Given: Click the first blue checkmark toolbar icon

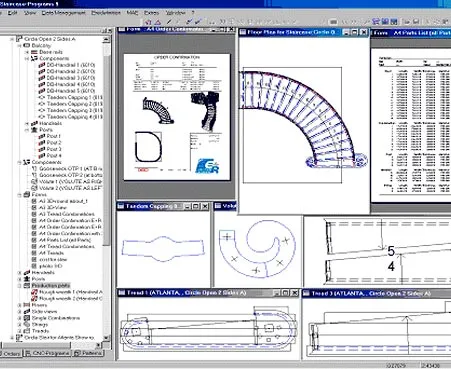Looking at the screenshot, I should (189, 22).
